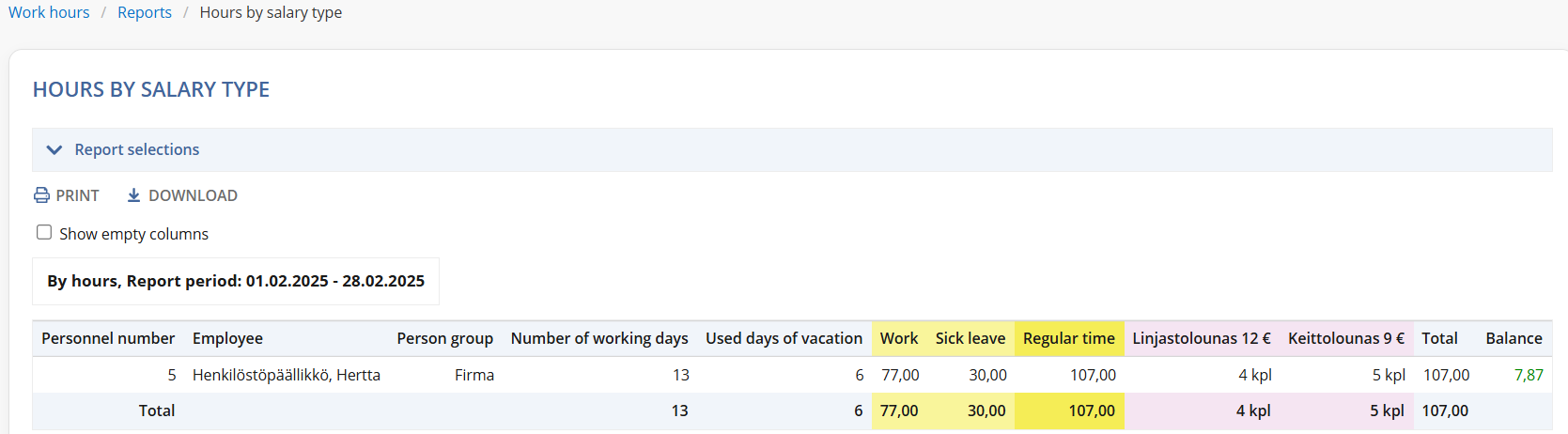Open Work hours breadcrumb link

coord(49,12)
